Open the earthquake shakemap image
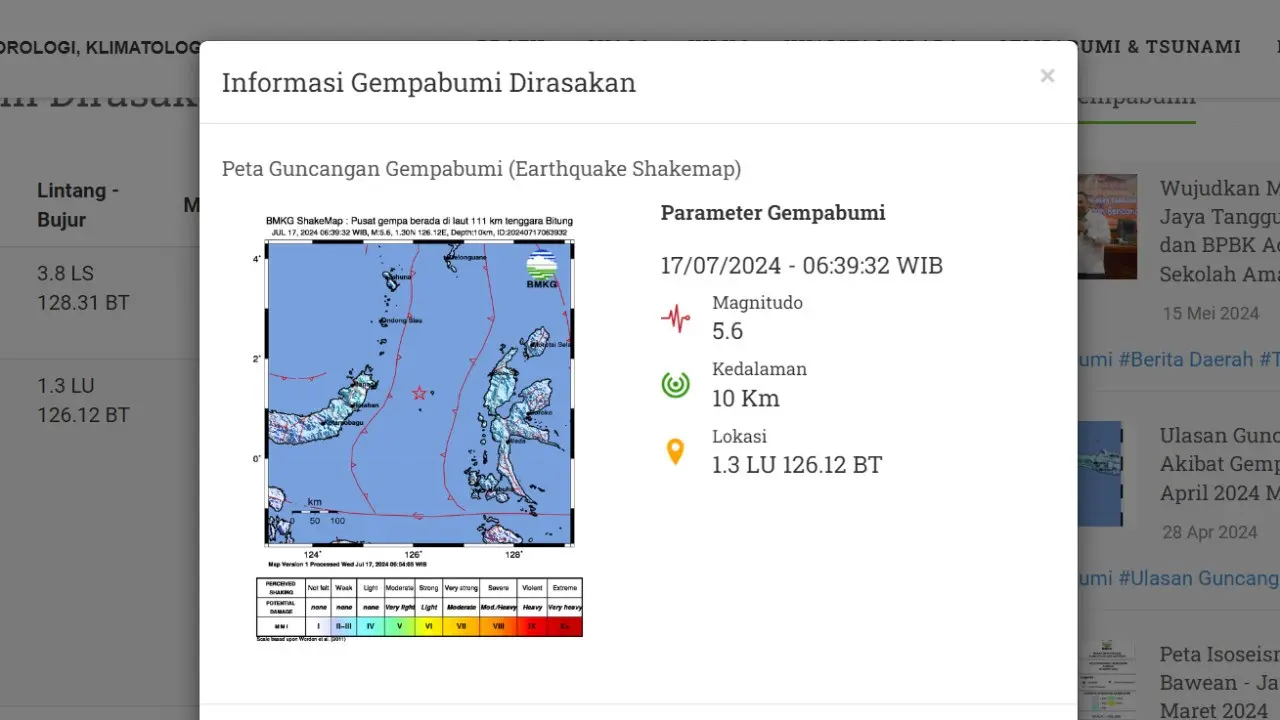Screen dimensions: 1280x720 click(420, 427)
